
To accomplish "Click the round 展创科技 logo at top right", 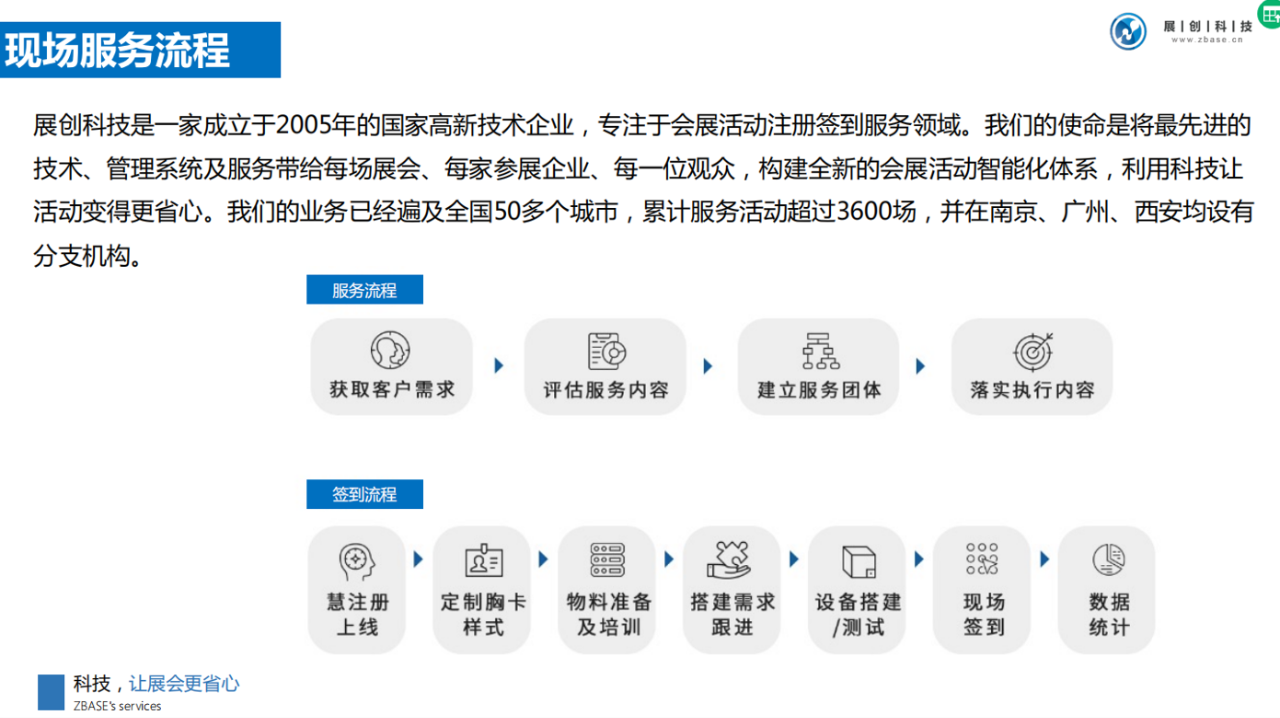I will [1128, 31].
